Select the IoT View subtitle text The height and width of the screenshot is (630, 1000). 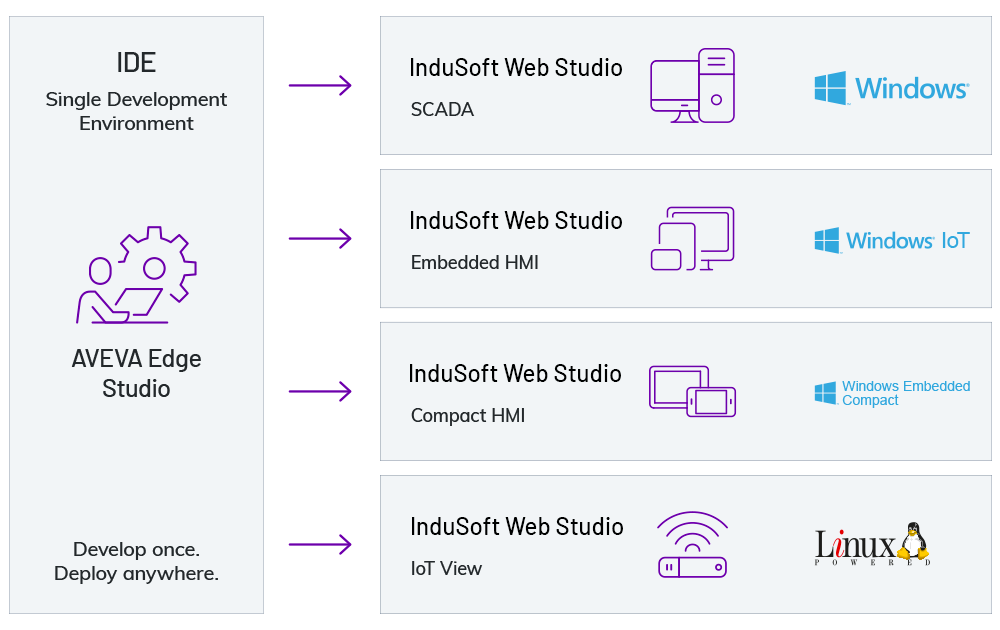(446, 568)
